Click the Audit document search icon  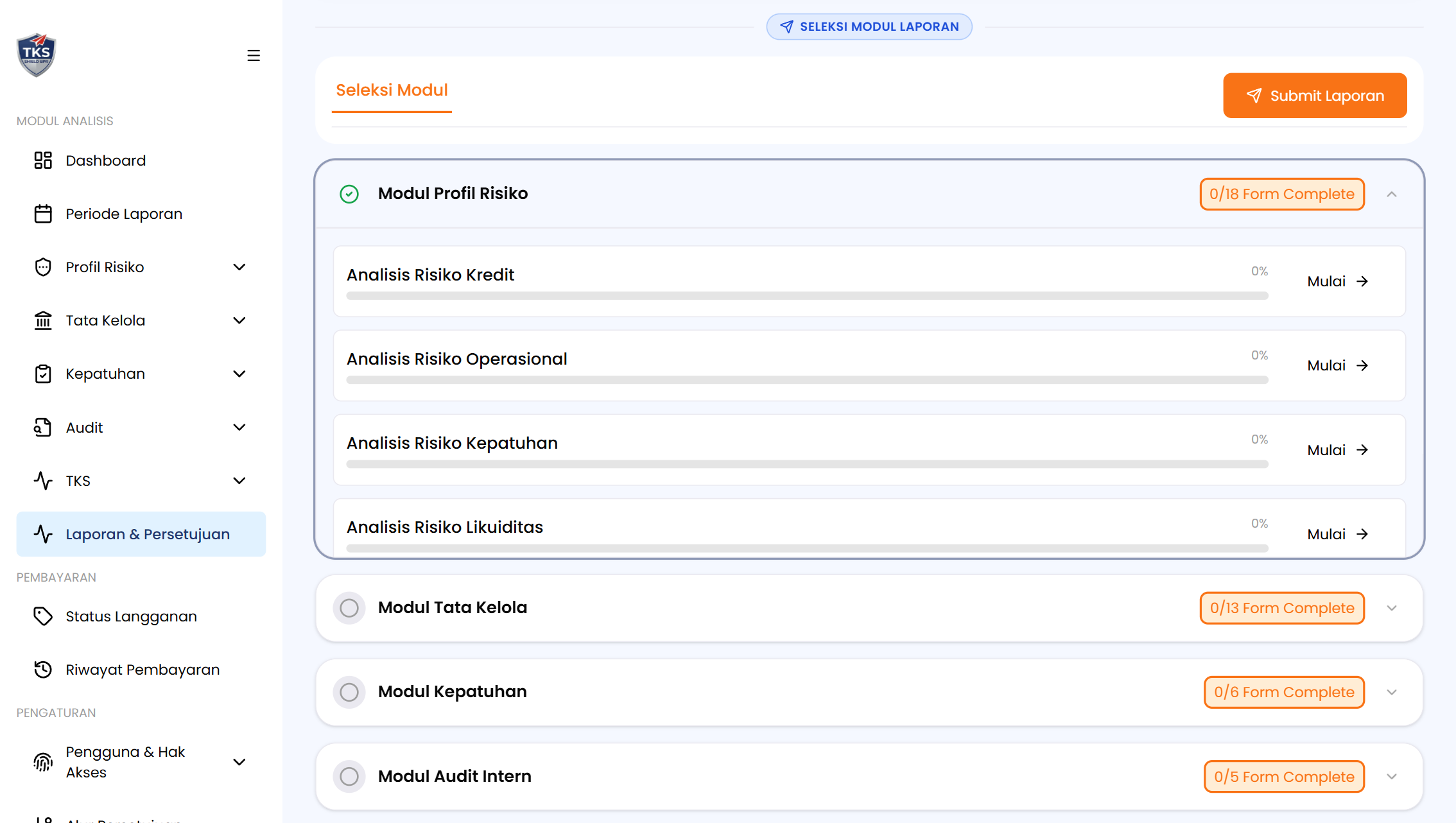43,428
